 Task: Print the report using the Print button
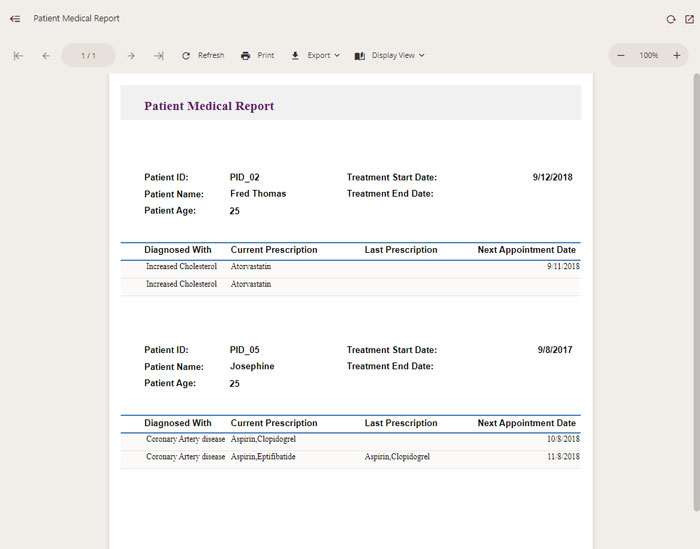pyautogui.click(x=257, y=56)
